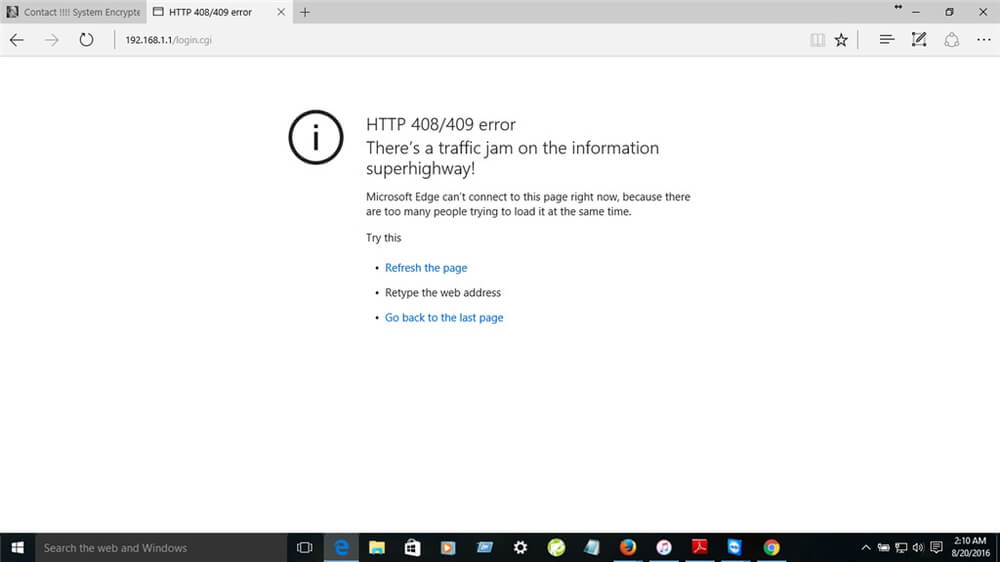Open Google Chrome from the taskbar

(x=771, y=548)
